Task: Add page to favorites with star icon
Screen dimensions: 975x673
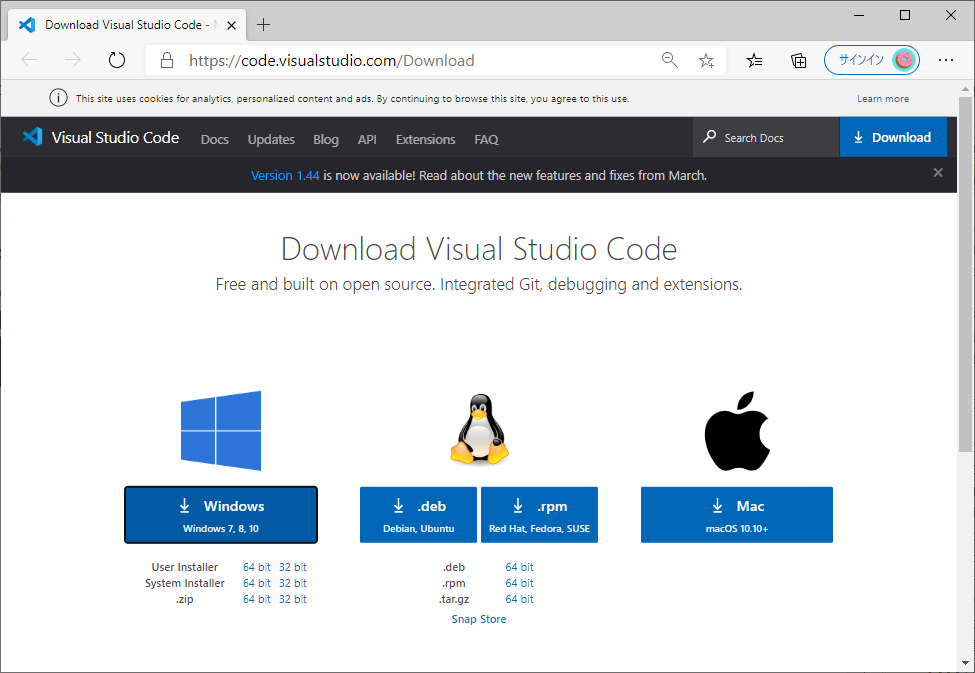Action: click(x=706, y=60)
